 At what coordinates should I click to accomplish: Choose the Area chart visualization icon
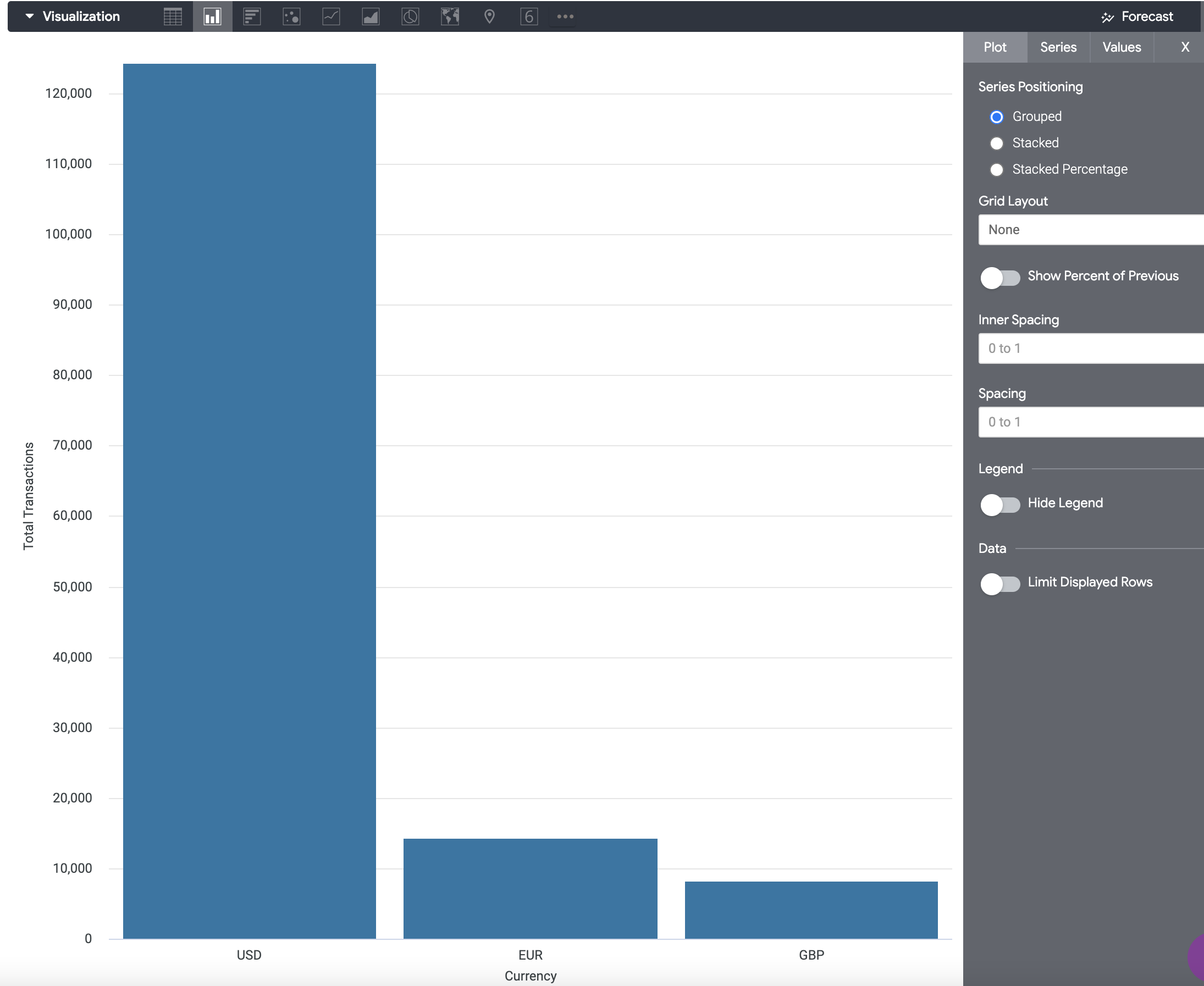(371, 16)
